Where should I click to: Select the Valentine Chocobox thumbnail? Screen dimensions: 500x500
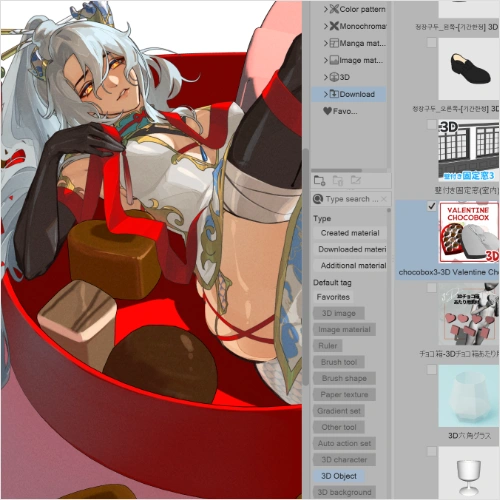pos(469,232)
